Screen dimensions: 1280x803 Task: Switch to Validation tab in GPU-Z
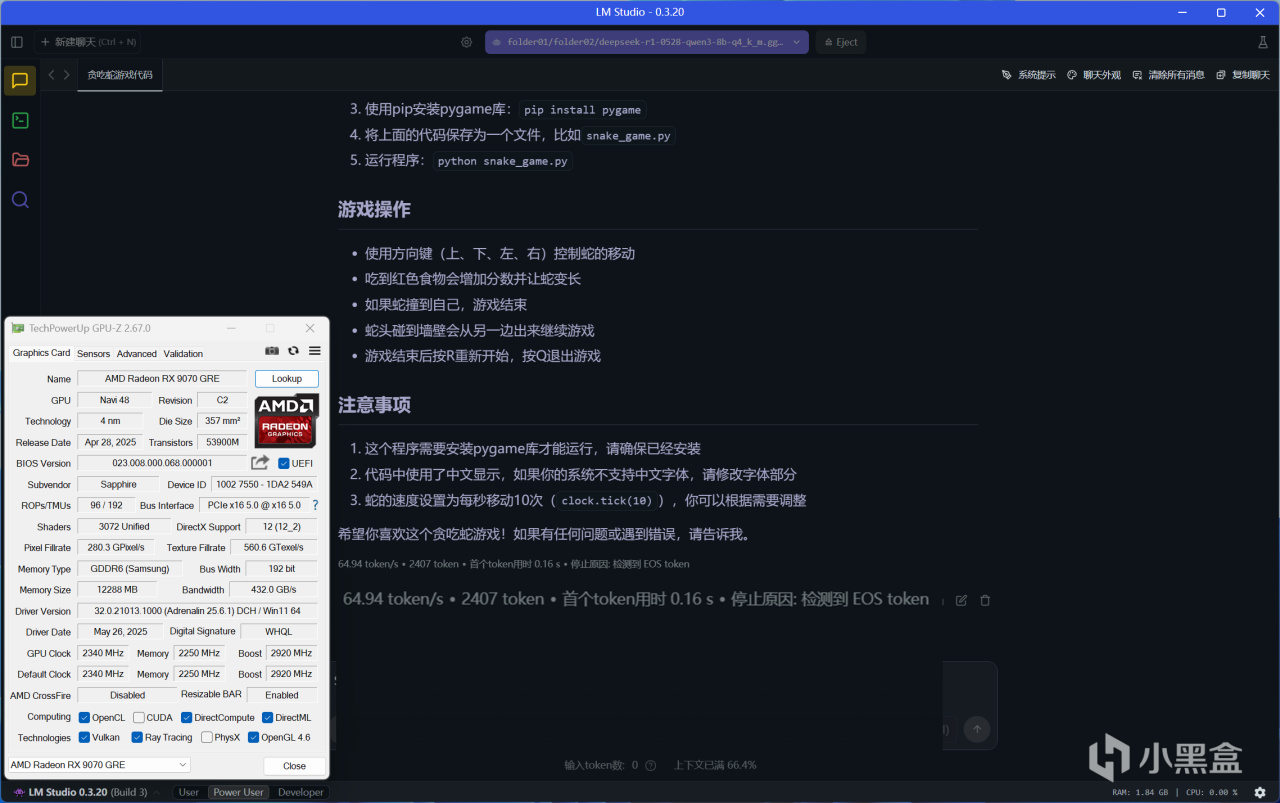coord(183,353)
